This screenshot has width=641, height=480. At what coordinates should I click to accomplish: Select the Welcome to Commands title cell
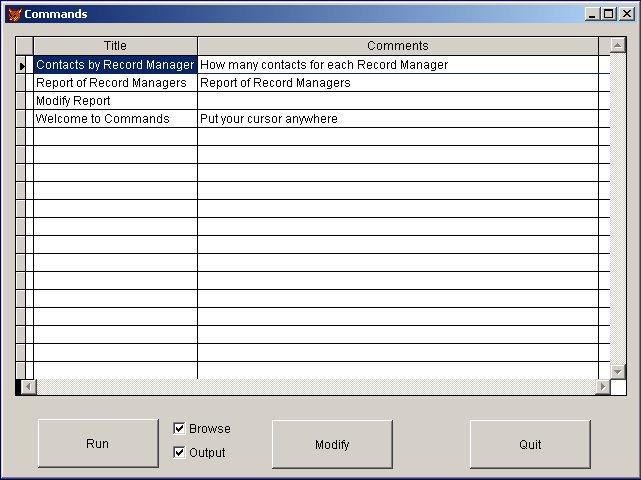point(115,119)
